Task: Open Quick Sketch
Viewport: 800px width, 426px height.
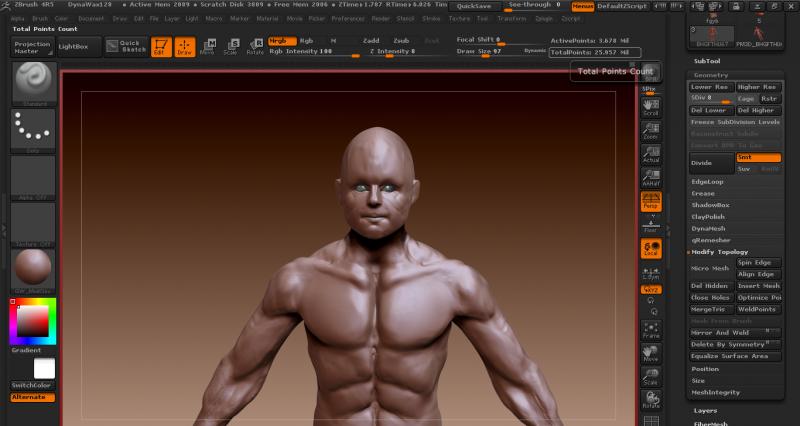Action: (x=127, y=46)
